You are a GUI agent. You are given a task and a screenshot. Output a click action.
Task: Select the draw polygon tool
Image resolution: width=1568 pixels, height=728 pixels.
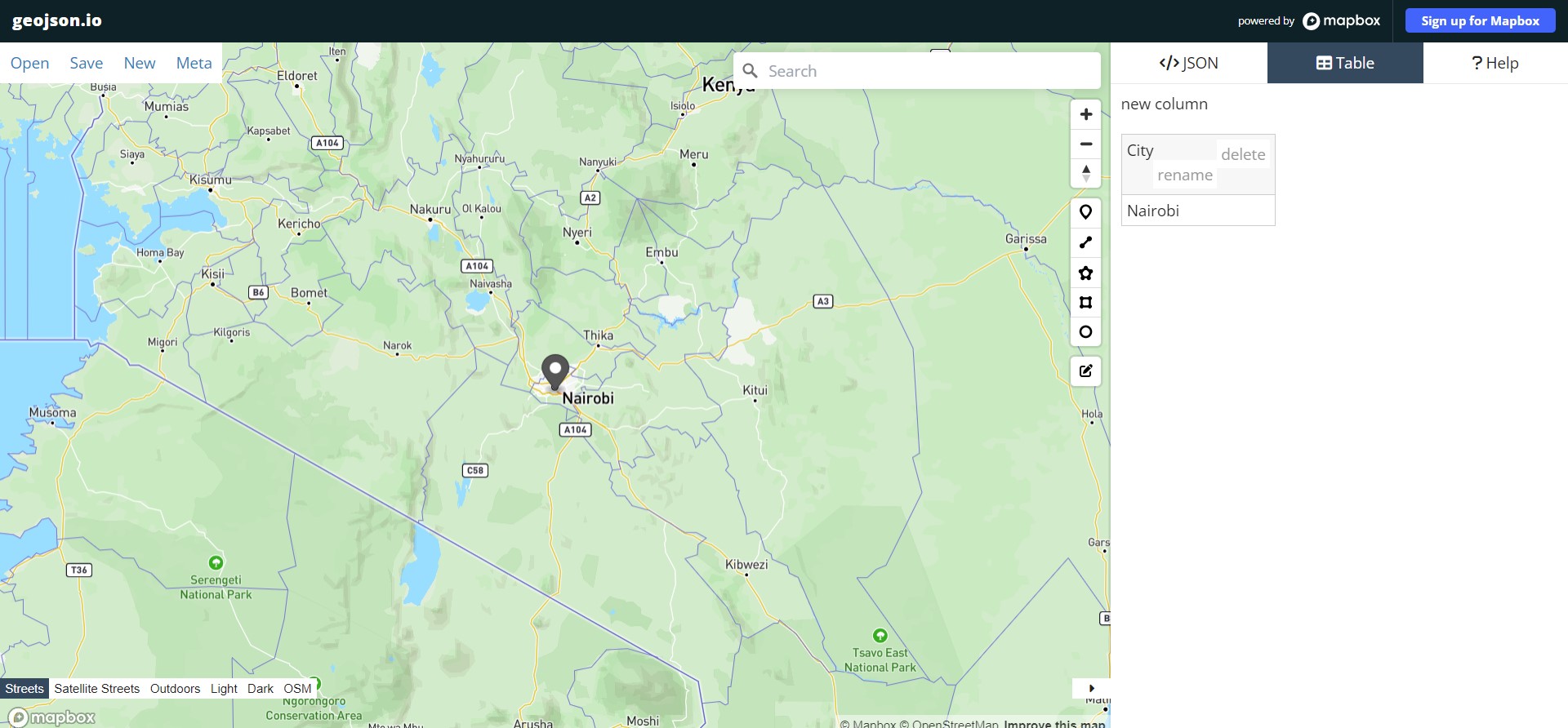(x=1085, y=273)
